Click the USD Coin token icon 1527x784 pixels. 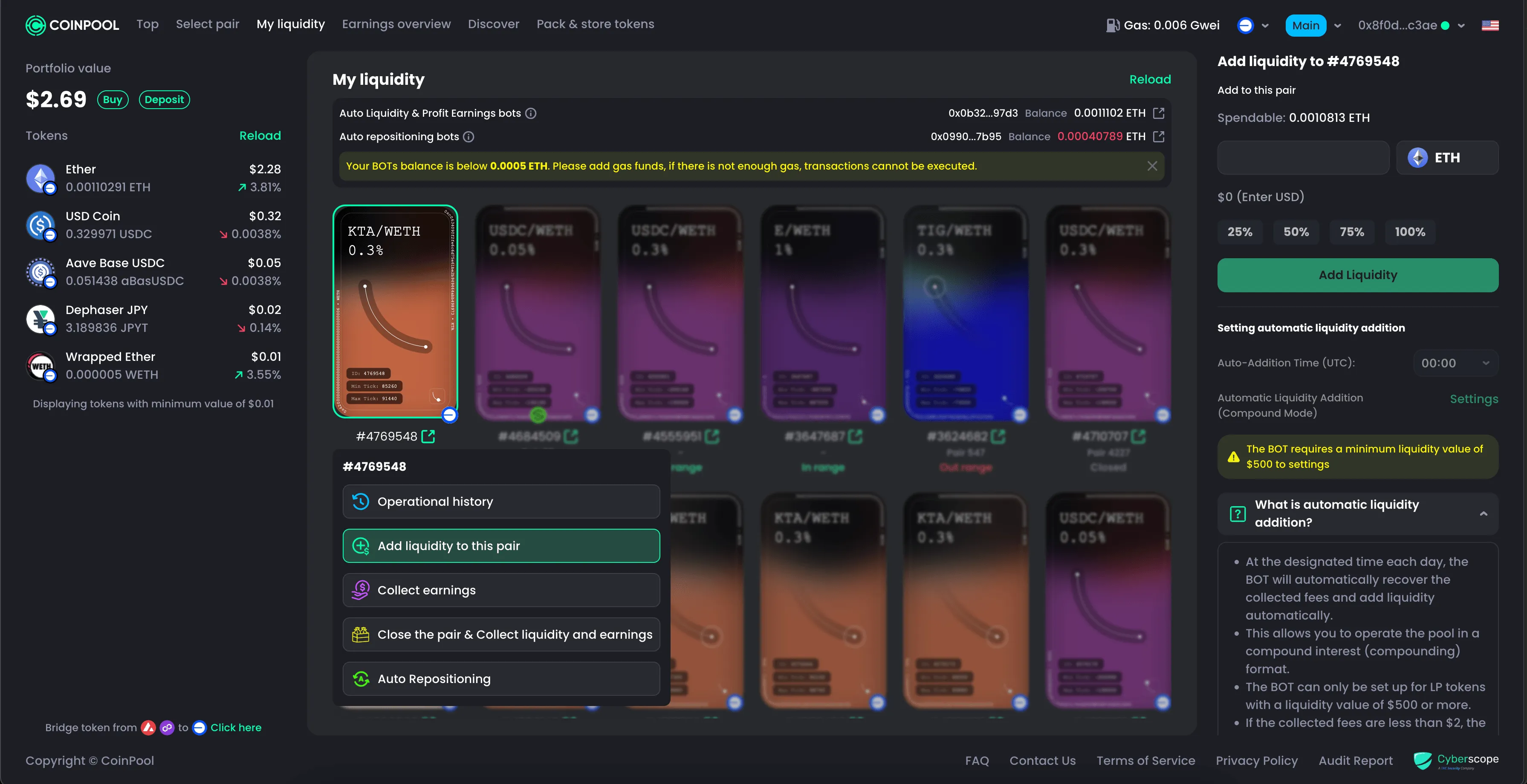tap(41, 225)
